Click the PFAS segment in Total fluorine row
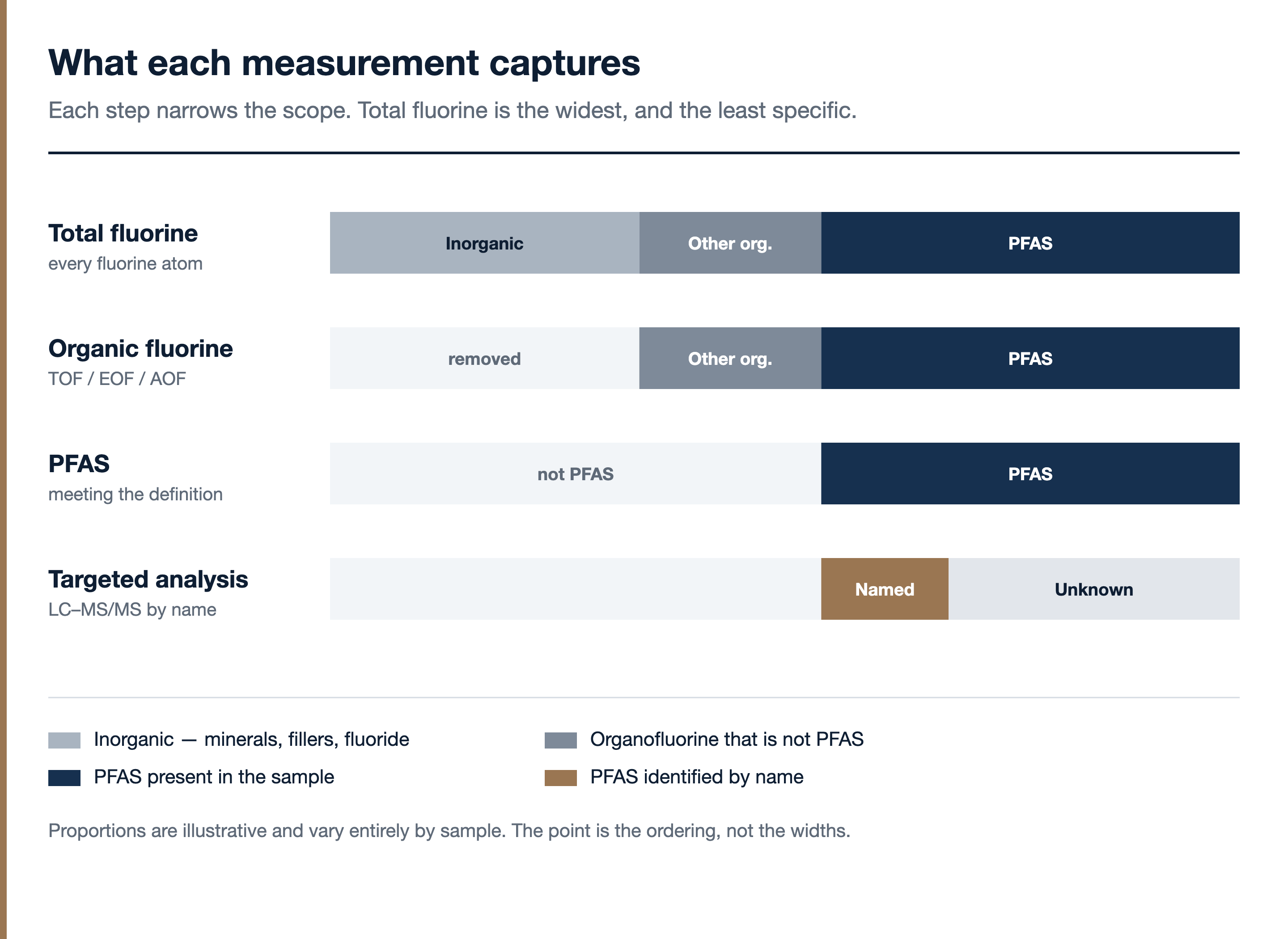 coord(1030,243)
